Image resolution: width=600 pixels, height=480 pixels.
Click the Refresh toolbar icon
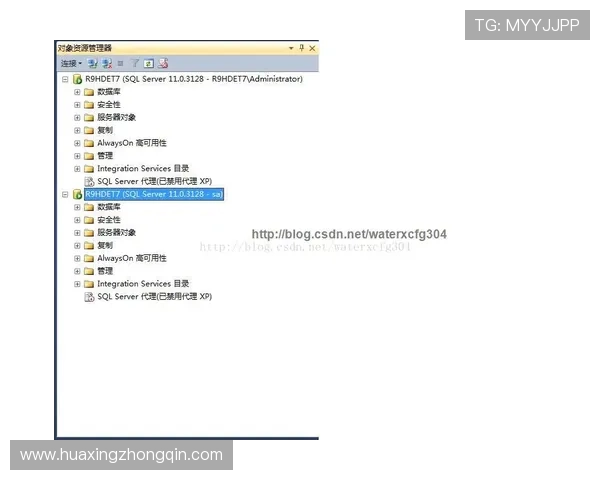[x=149, y=63]
